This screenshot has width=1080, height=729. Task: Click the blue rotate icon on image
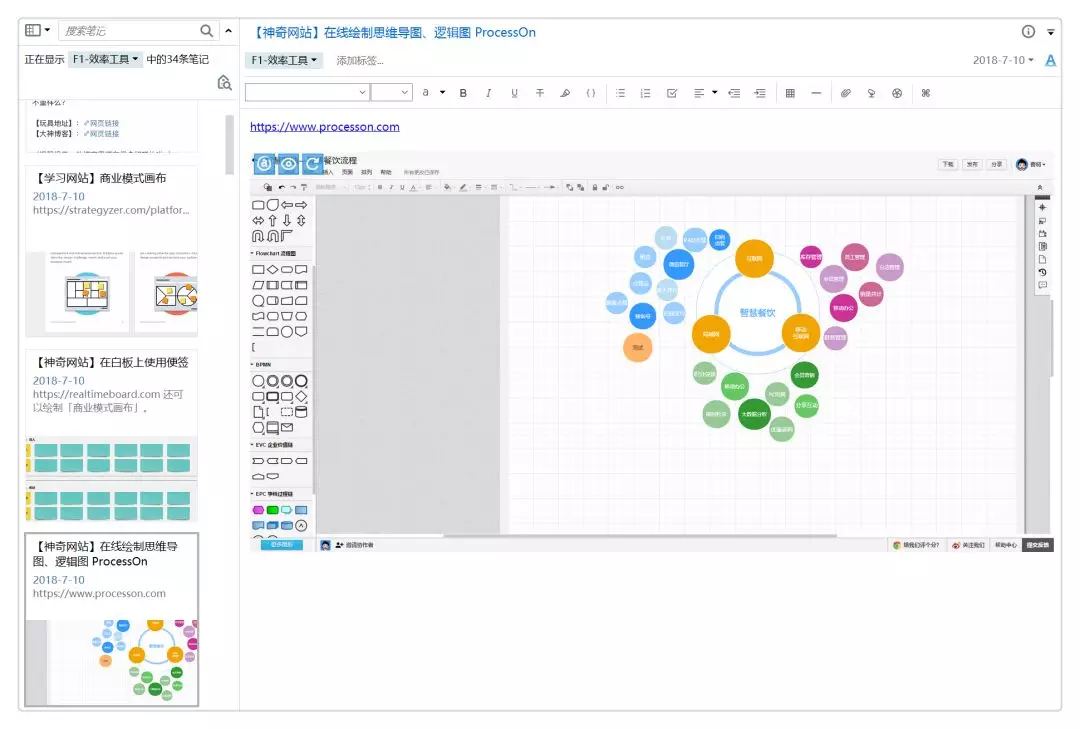[x=313, y=164]
